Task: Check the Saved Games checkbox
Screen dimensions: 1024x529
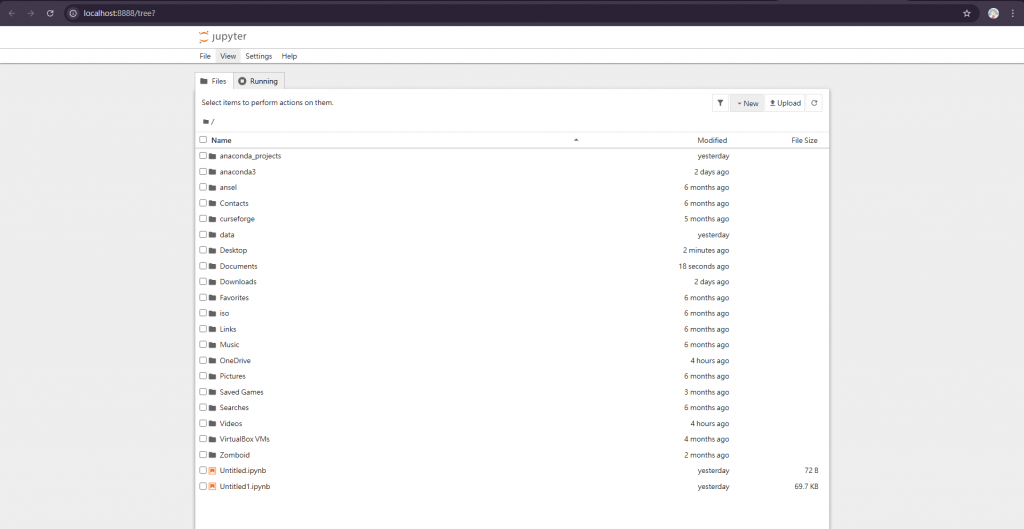Action: click(x=203, y=392)
